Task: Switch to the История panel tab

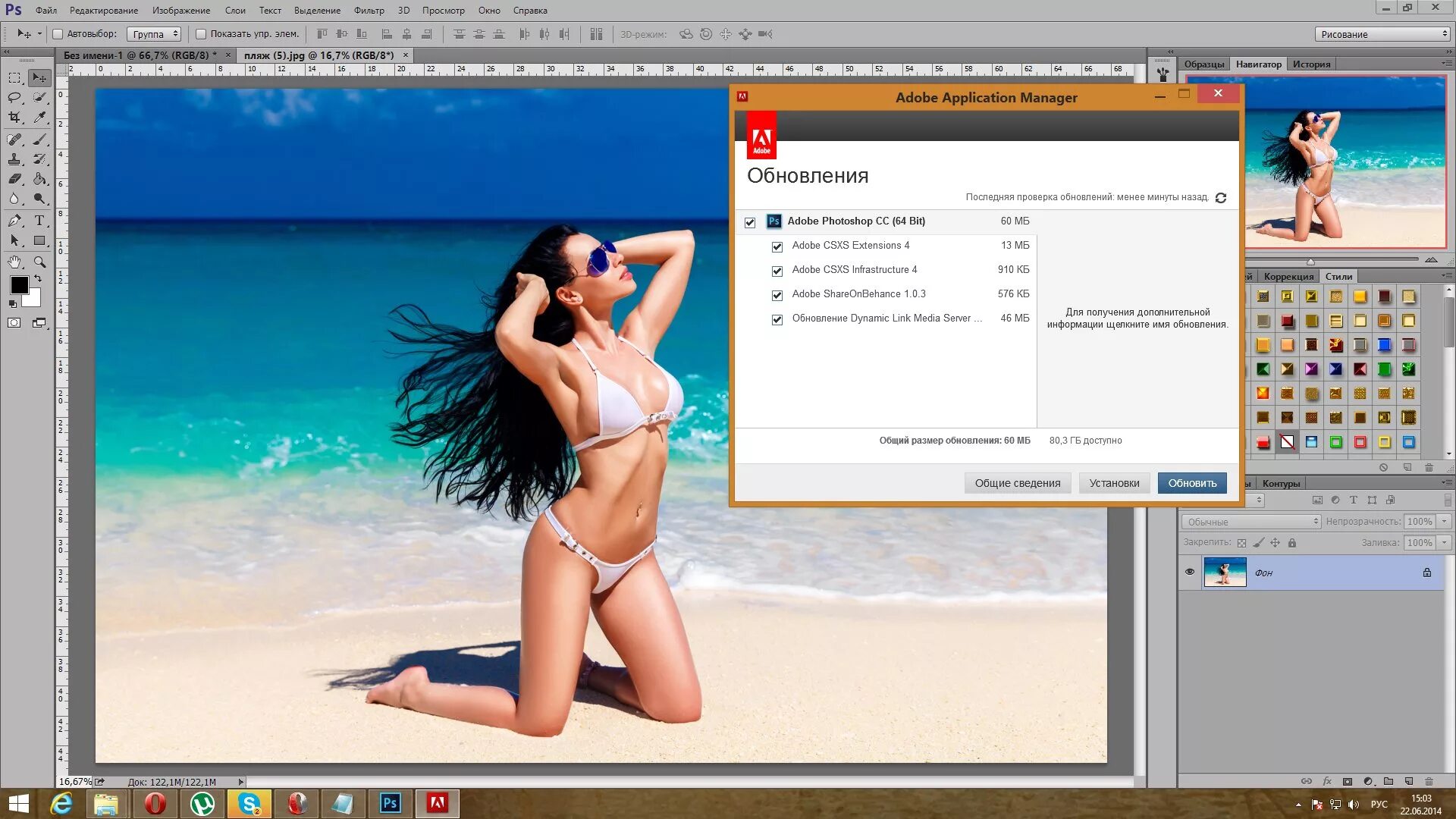Action: (1311, 64)
